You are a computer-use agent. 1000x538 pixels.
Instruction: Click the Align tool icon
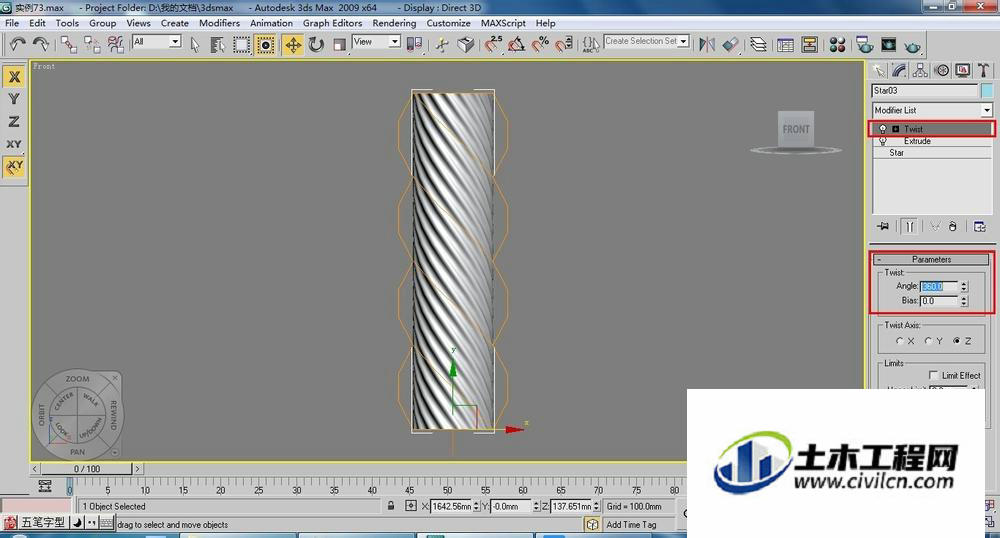click(x=730, y=44)
